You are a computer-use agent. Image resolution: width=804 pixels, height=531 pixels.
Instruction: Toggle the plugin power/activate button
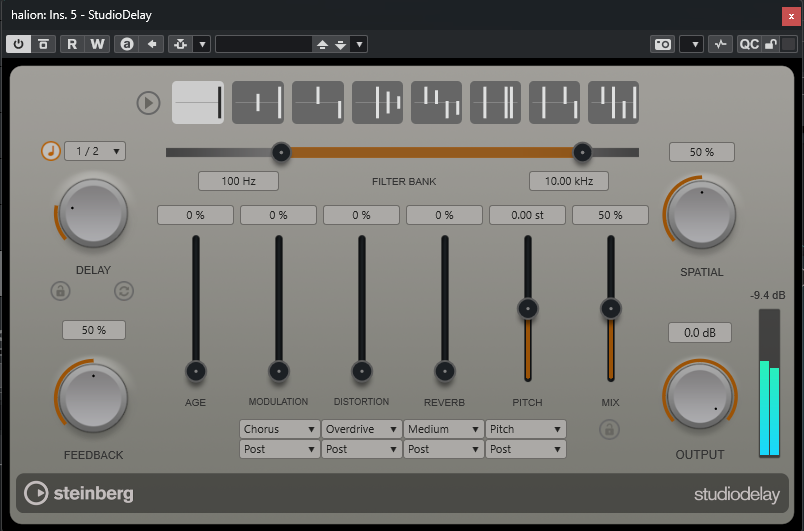tap(18, 44)
